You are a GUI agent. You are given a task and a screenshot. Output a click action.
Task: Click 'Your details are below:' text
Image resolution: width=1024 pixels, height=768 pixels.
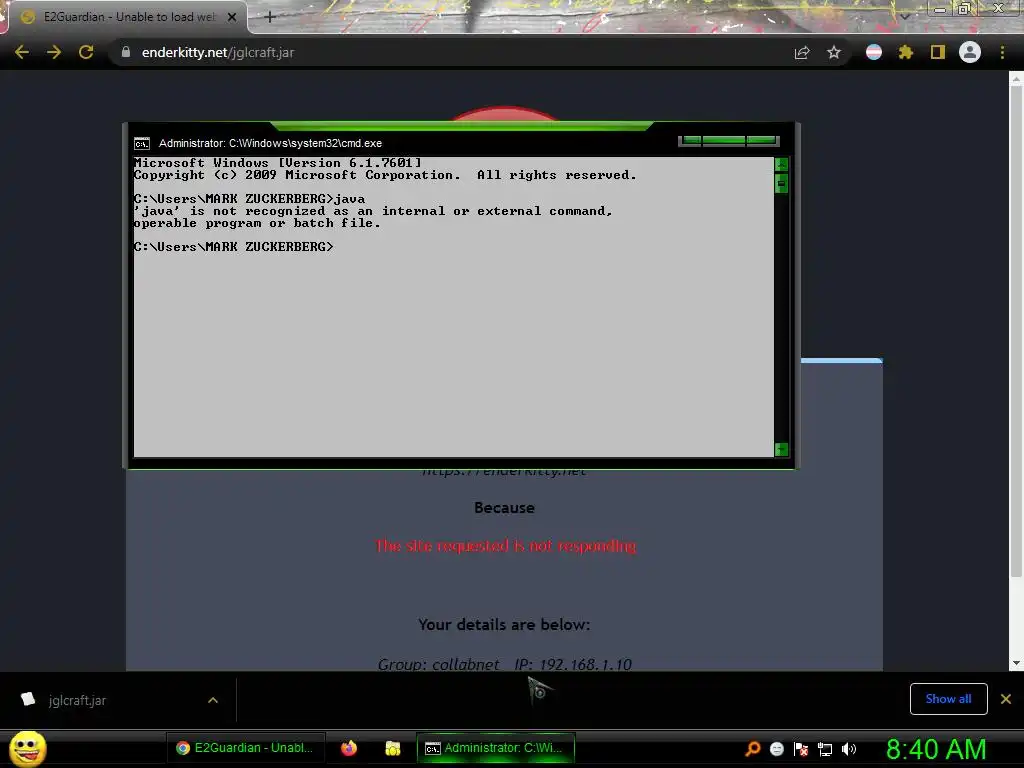click(x=504, y=624)
